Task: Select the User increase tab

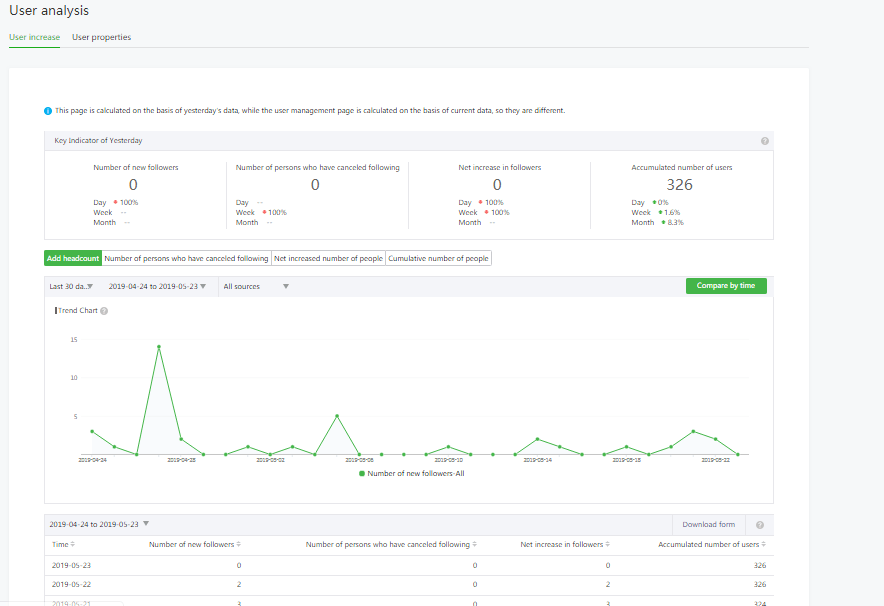Action: click(34, 37)
